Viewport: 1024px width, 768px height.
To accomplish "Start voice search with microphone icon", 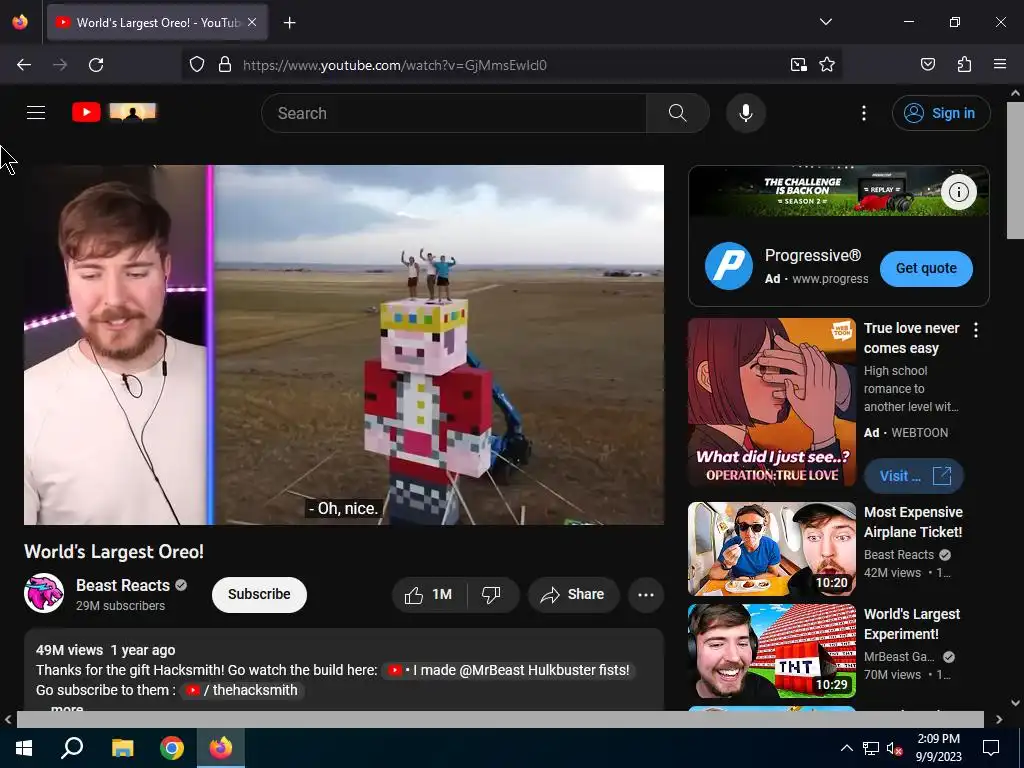I will coord(746,113).
